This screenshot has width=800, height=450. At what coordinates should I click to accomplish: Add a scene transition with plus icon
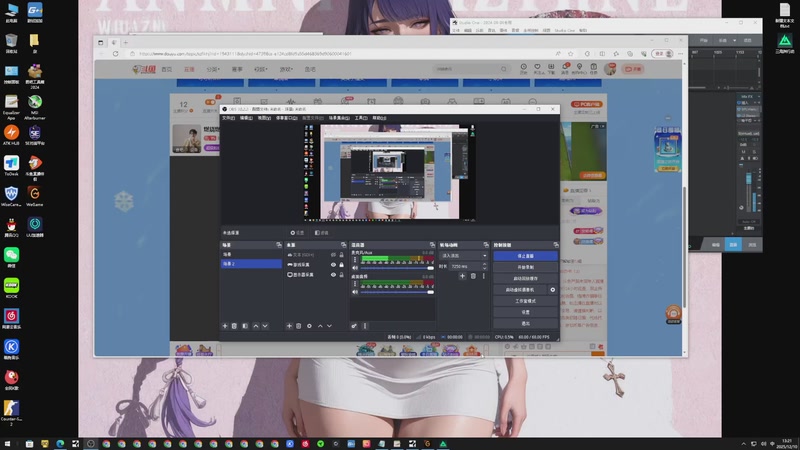tap(462, 276)
